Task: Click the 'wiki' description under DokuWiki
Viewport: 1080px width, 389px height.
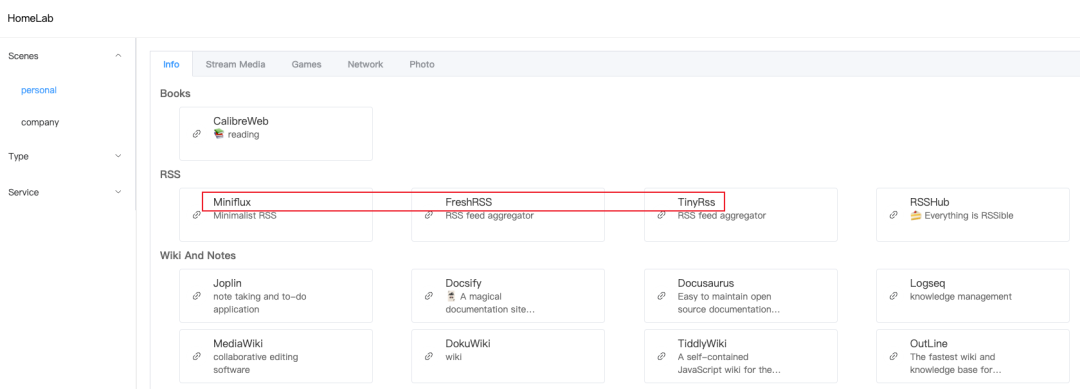Action: coord(453,357)
